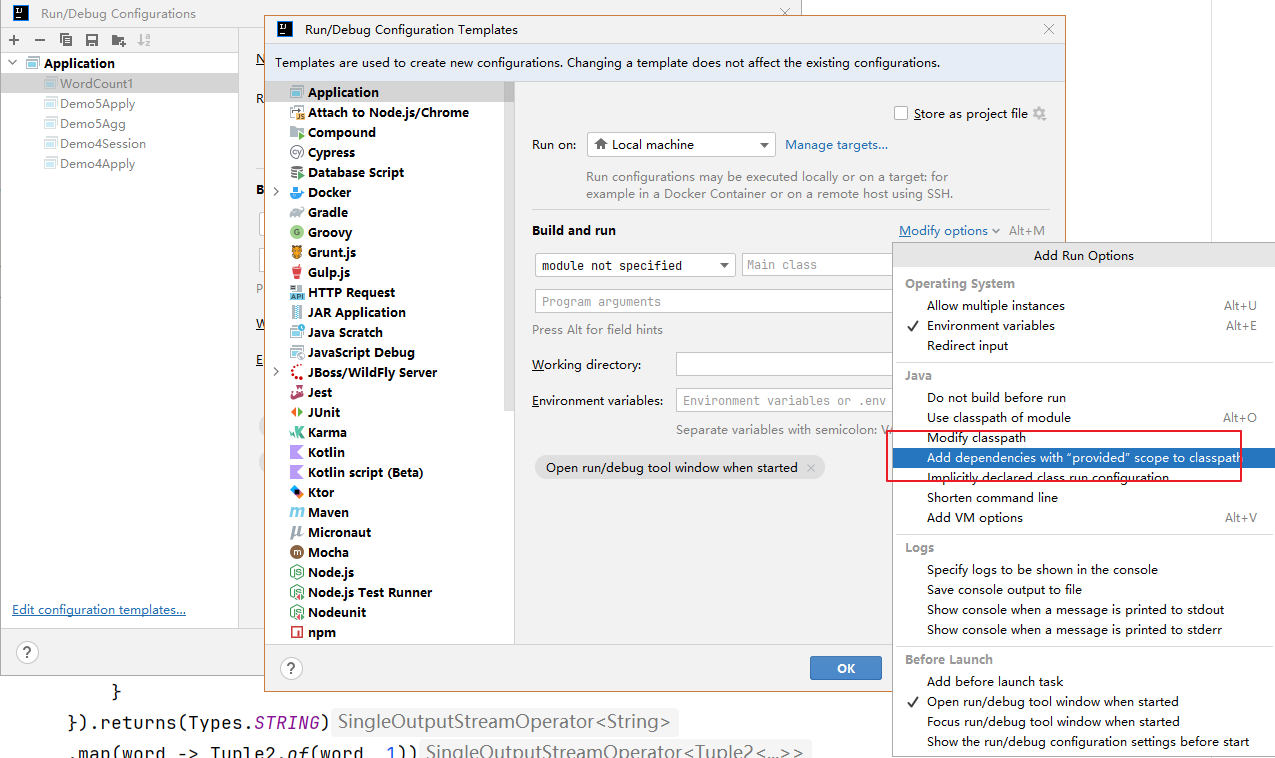Add dependencies with provided scope to classpath
Viewport: 1275px width, 758px height.
[x=1083, y=458]
